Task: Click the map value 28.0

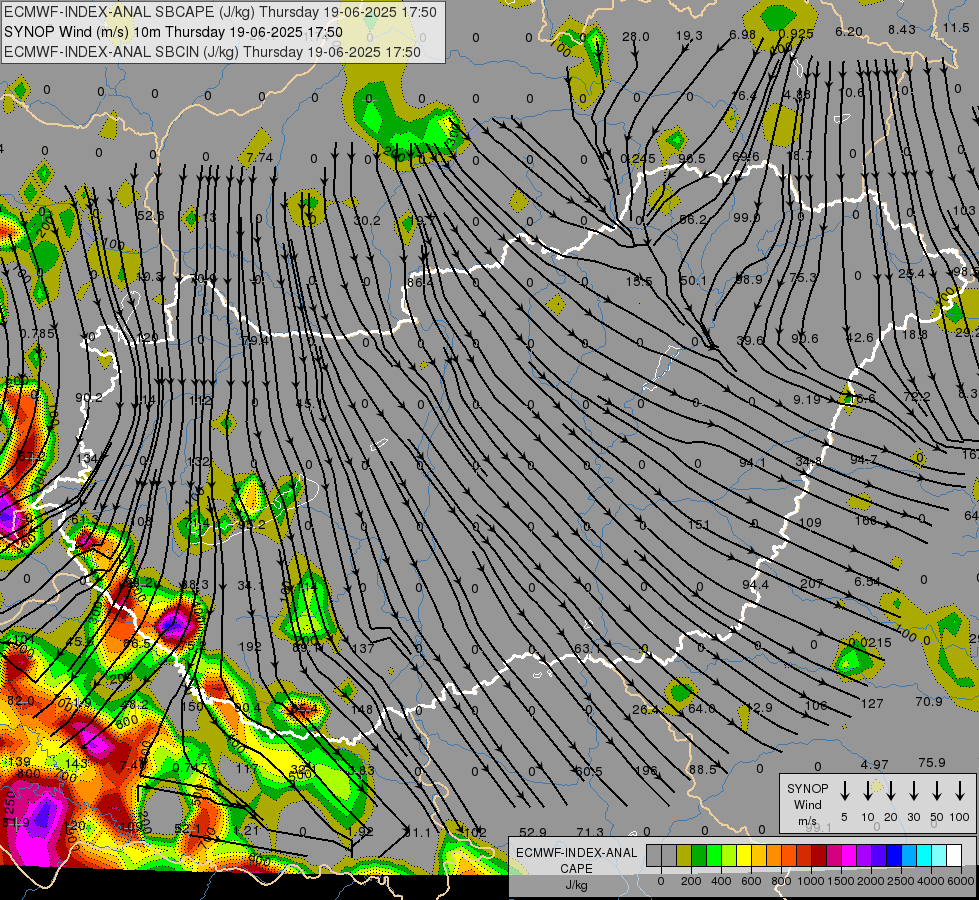Action: pyautogui.click(x=636, y=37)
